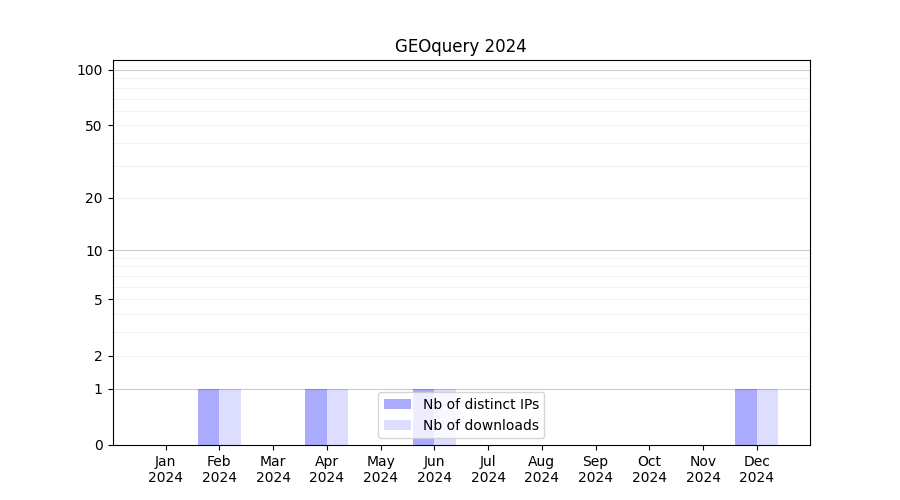900x500 pixels.
Task: Click the Feb 2024 distinct IPs bar
Action: [x=208, y=417]
